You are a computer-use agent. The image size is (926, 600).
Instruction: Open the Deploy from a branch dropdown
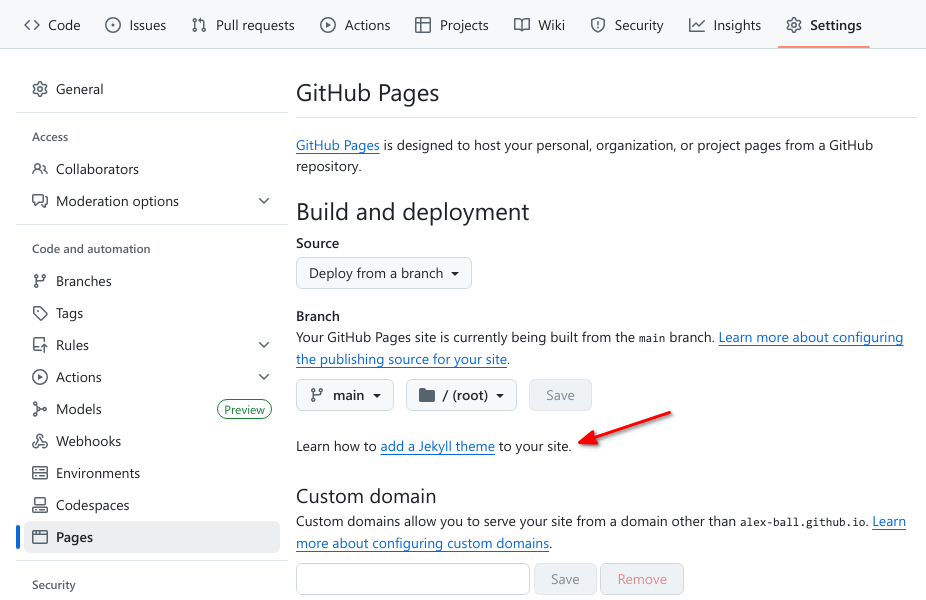click(384, 273)
